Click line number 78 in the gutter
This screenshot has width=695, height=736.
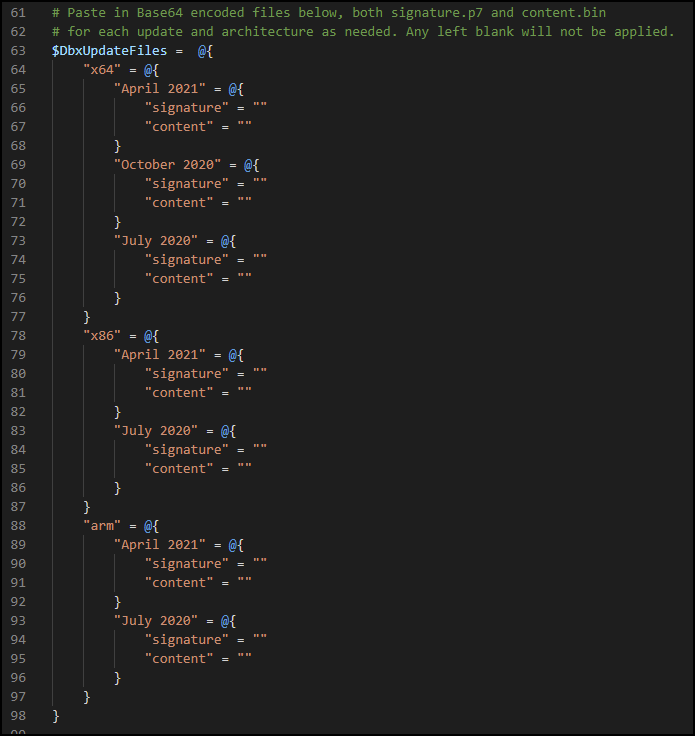pyautogui.click(x=19, y=336)
